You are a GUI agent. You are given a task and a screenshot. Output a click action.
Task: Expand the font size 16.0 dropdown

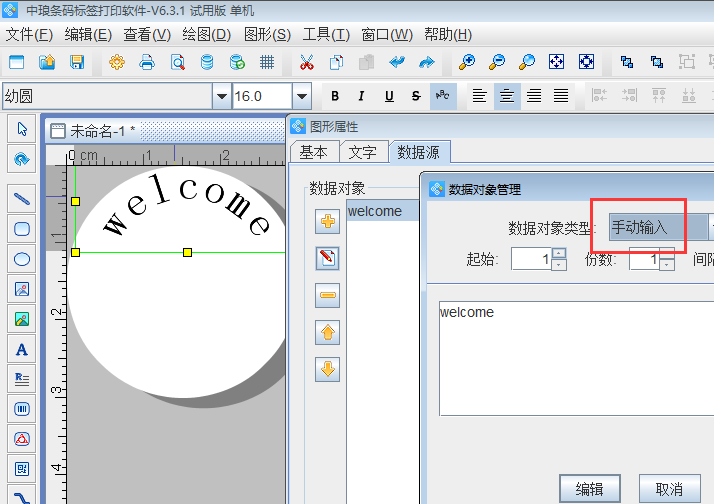pyautogui.click(x=301, y=96)
